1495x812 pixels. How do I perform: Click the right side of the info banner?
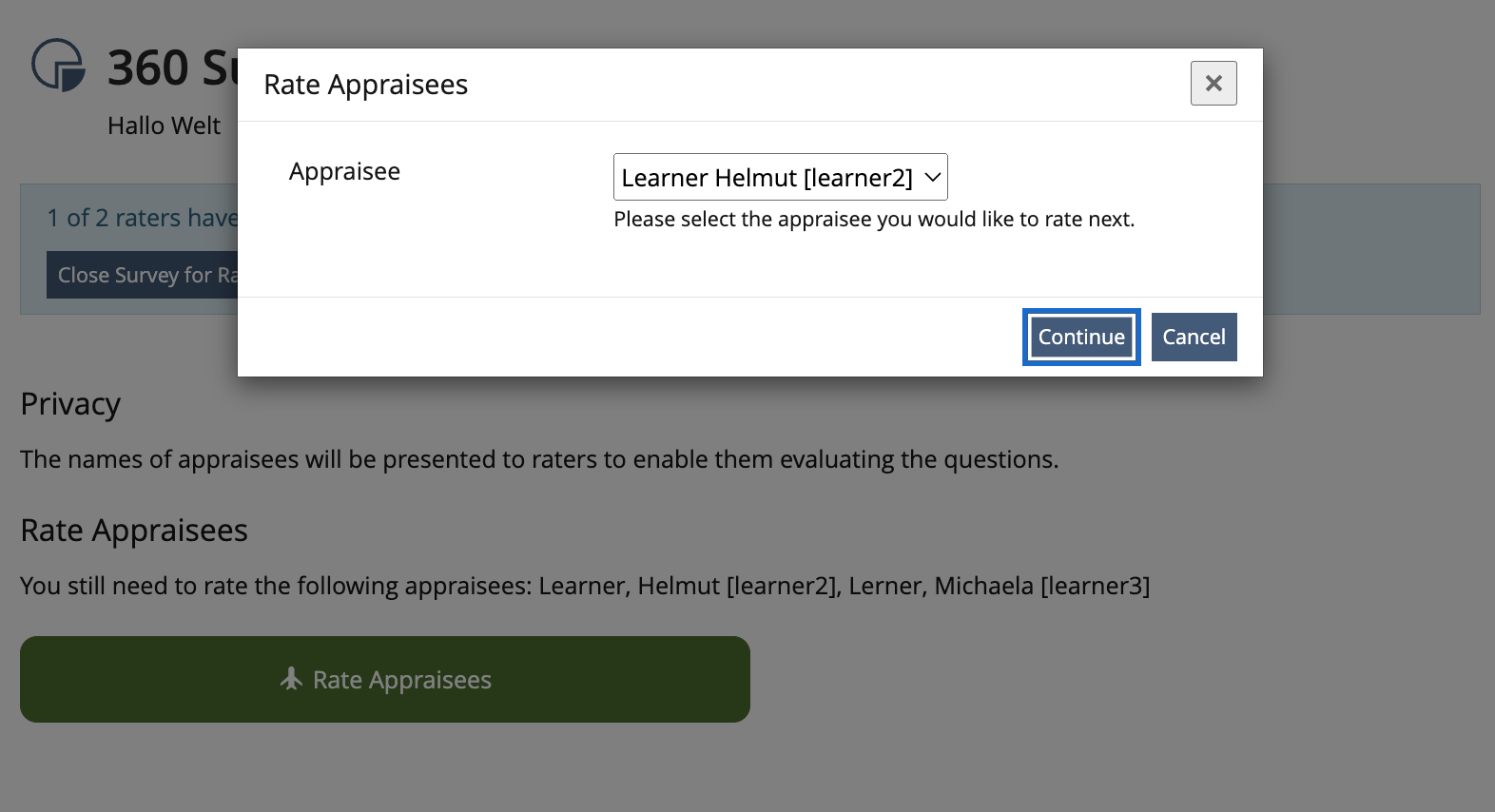pos(1370,249)
